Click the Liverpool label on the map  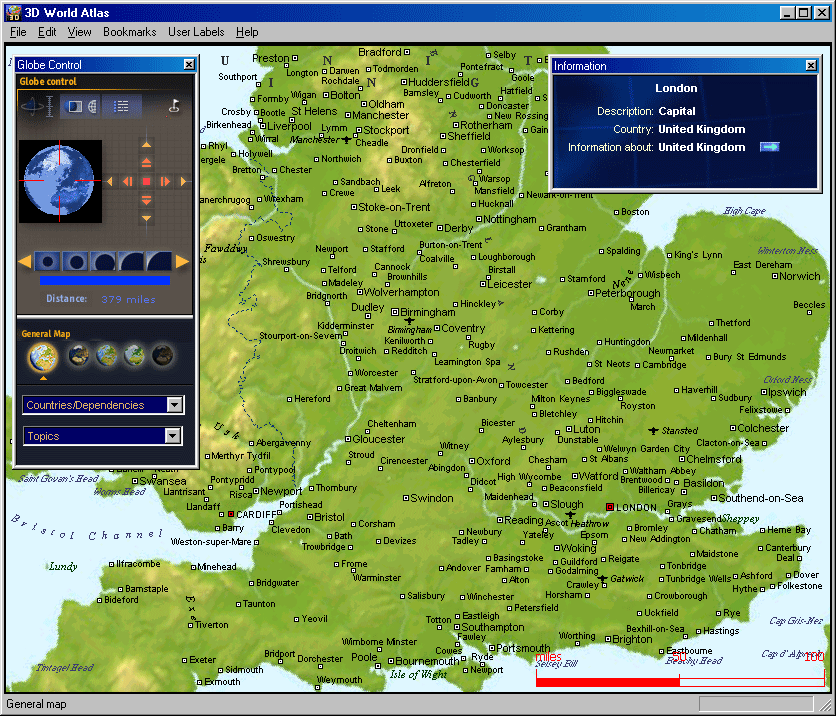pyautogui.click(x=289, y=126)
